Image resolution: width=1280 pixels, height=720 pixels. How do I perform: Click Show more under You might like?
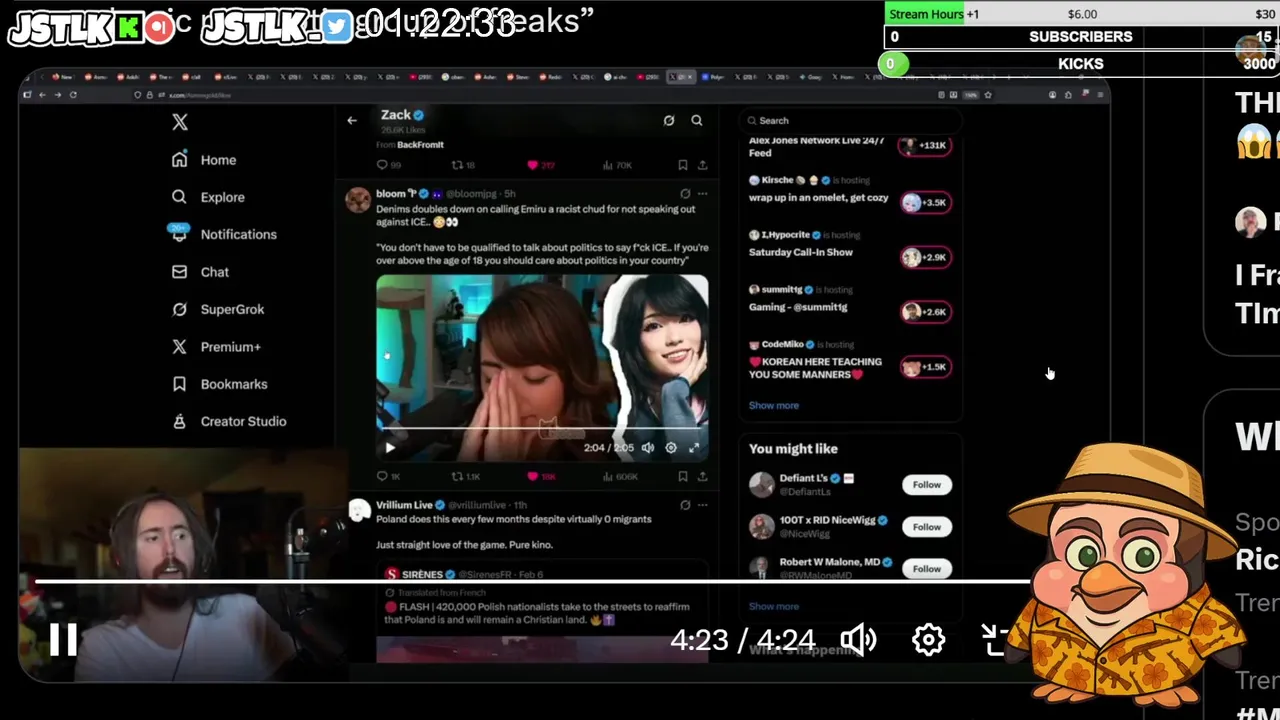774,606
